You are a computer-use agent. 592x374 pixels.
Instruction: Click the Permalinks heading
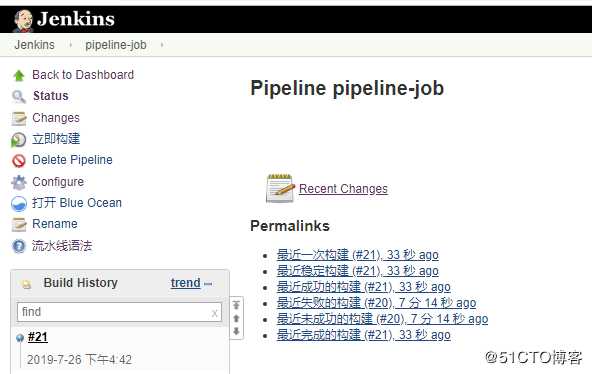[290, 226]
